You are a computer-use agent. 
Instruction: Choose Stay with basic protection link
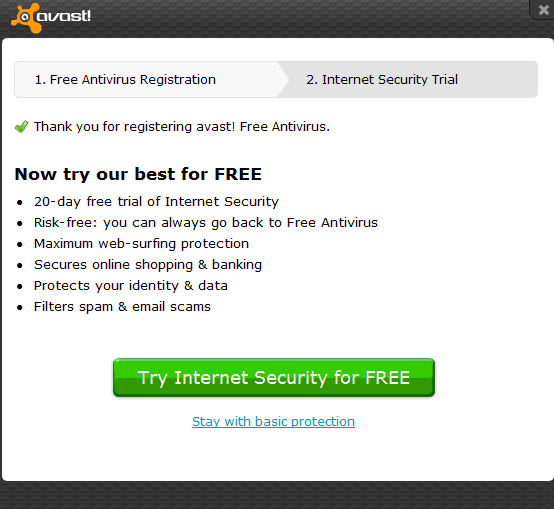[x=273, y=421]
